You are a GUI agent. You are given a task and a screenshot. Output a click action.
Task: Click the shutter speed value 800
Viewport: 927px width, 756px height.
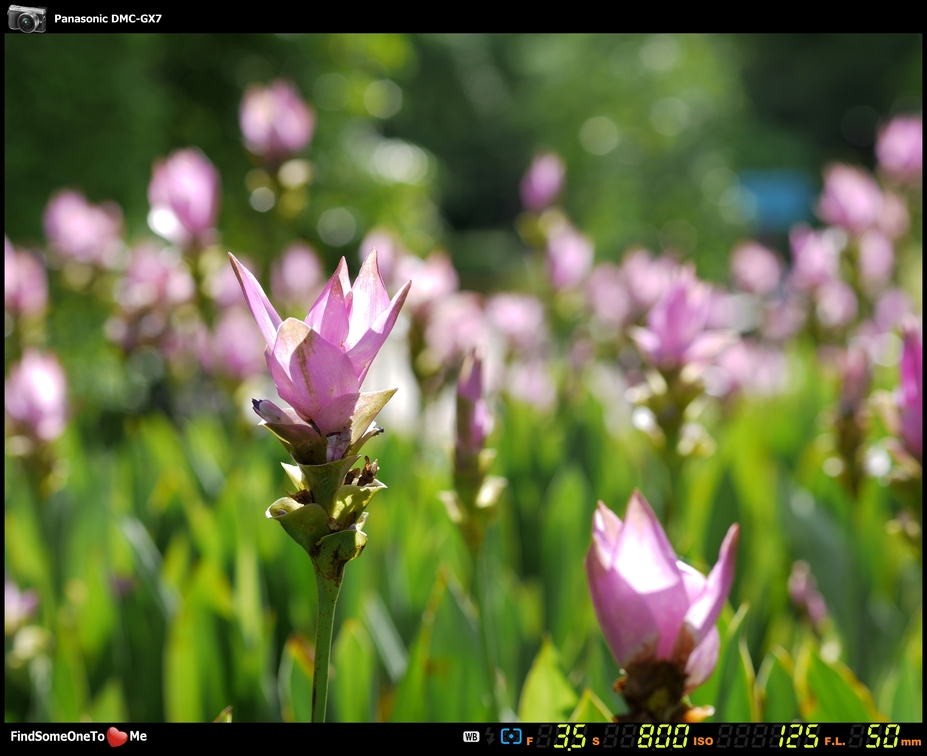[x=663, y=736]
